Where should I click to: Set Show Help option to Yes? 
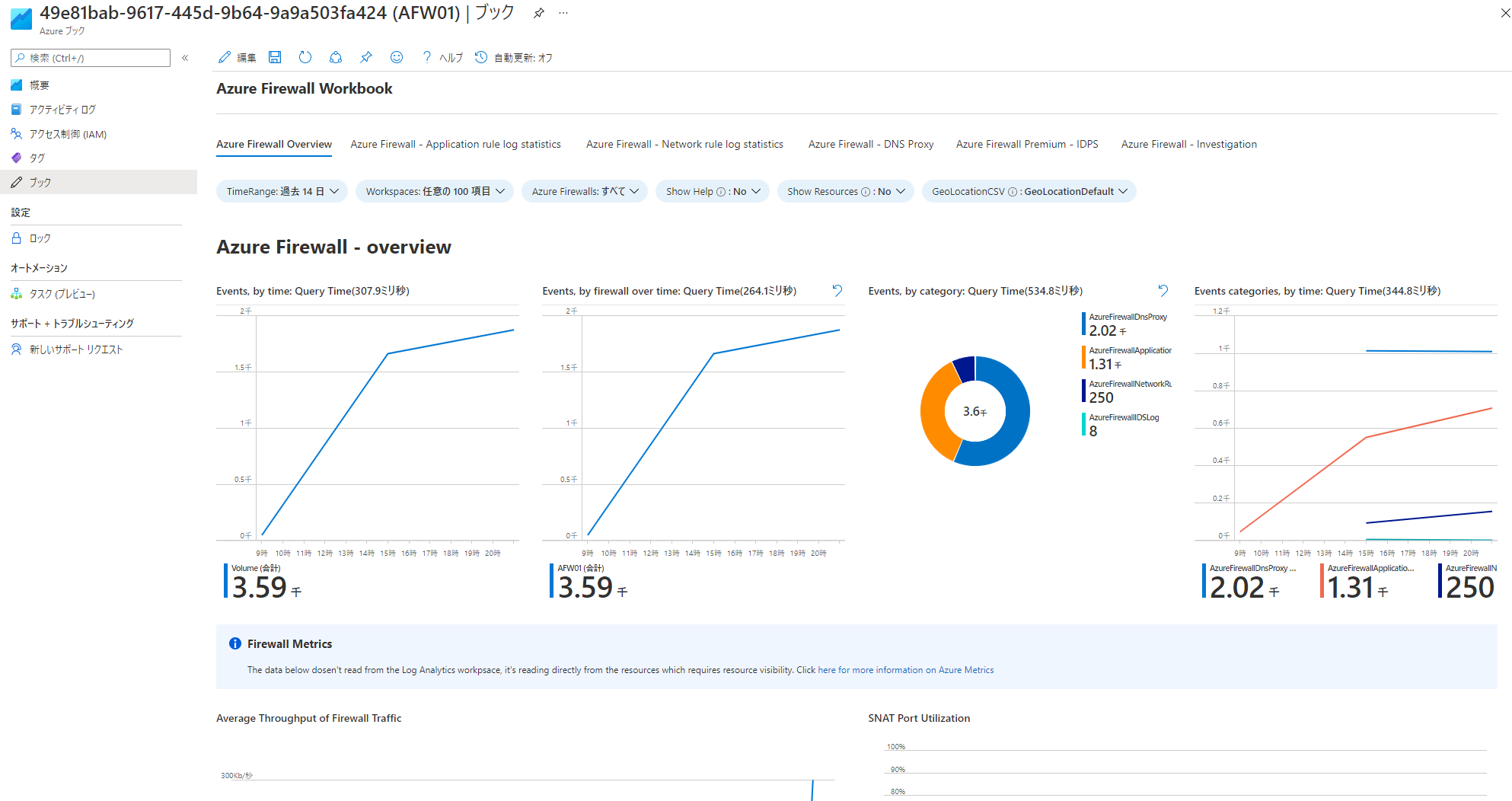pos(712,191)
